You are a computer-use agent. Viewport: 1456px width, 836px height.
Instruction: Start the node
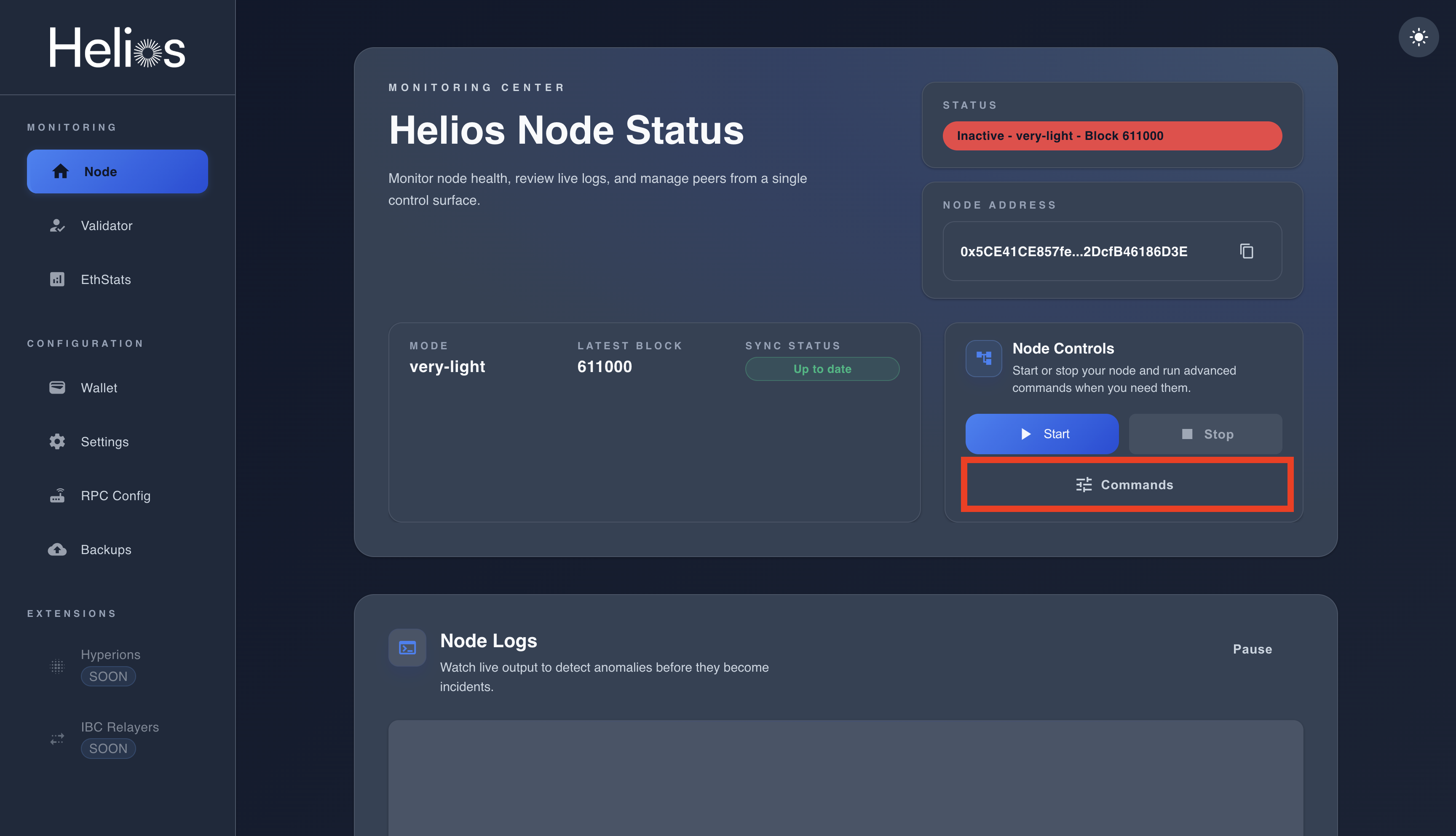1041,434
